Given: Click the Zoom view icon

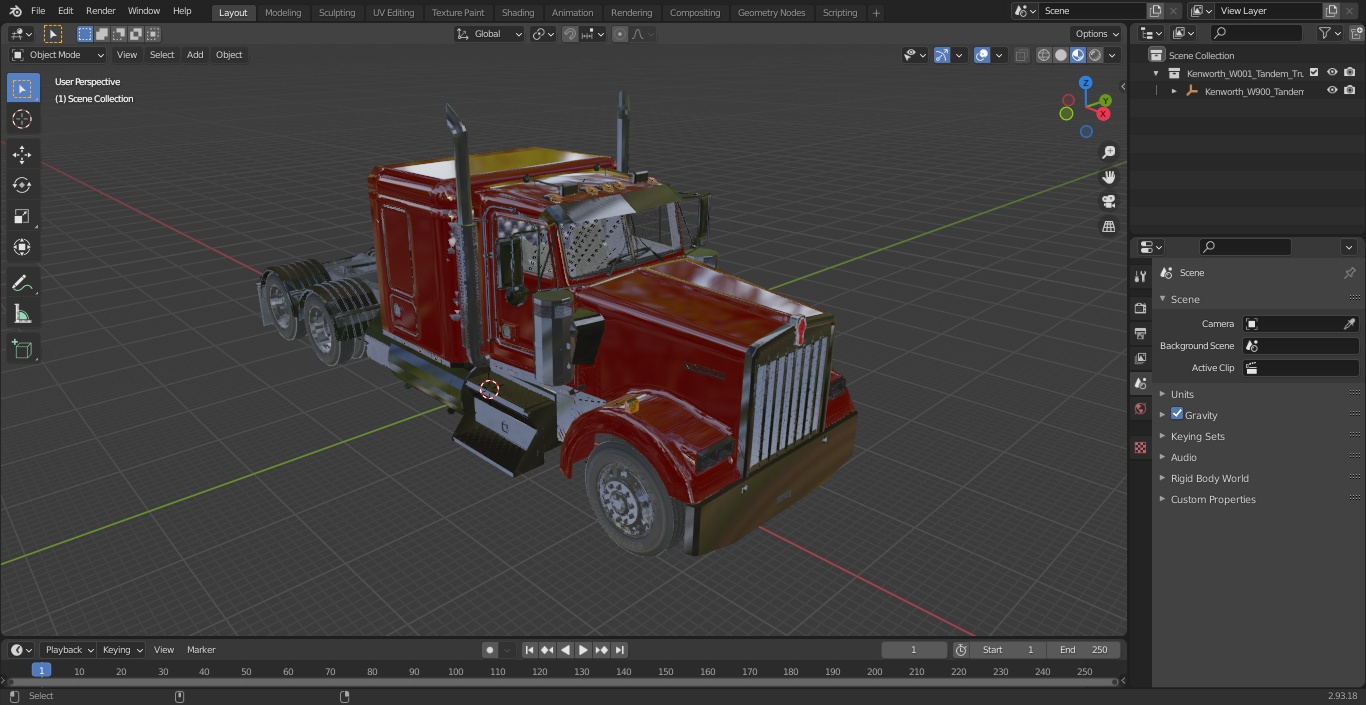Looking at the screenshot, I should point(1108,152).
